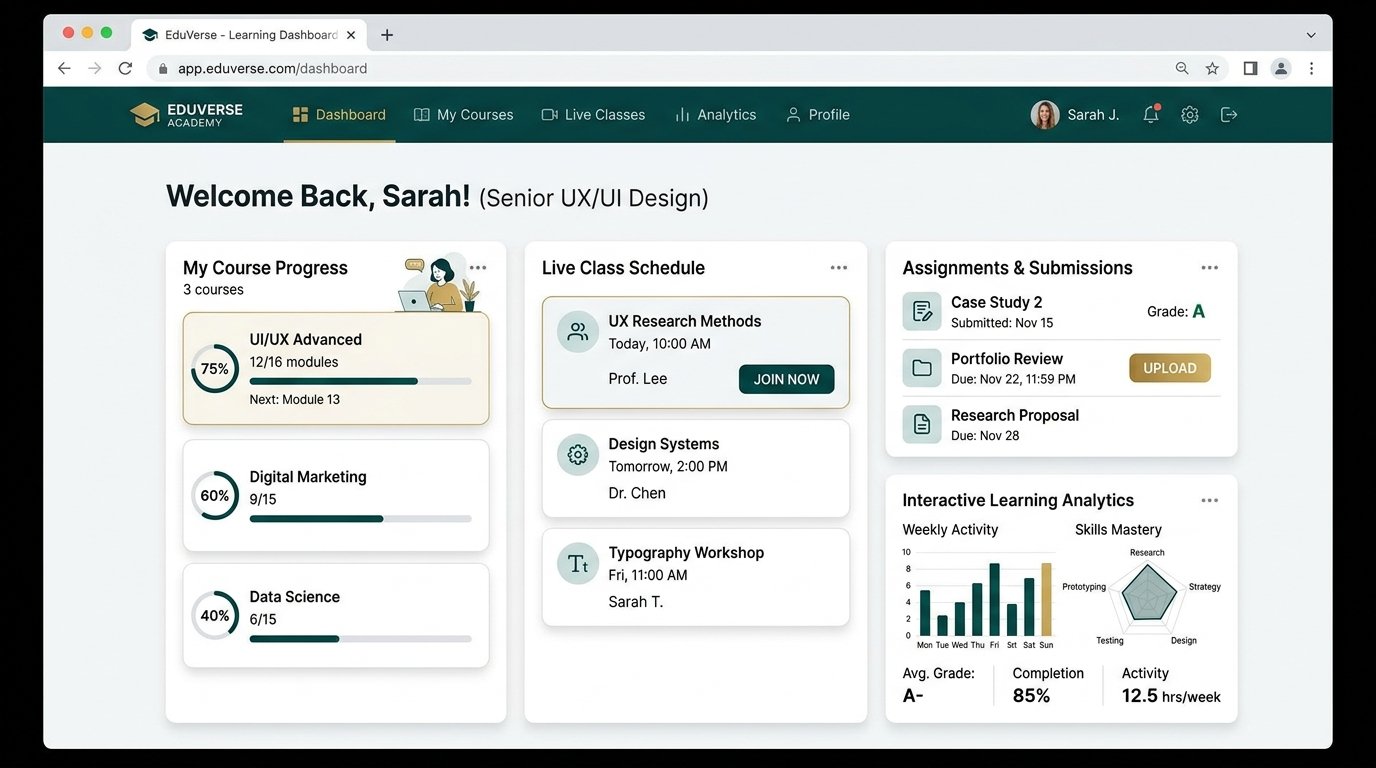Open Interactive Learning Analytics options menu
1376x768 pixels.
click(1210, 500)
